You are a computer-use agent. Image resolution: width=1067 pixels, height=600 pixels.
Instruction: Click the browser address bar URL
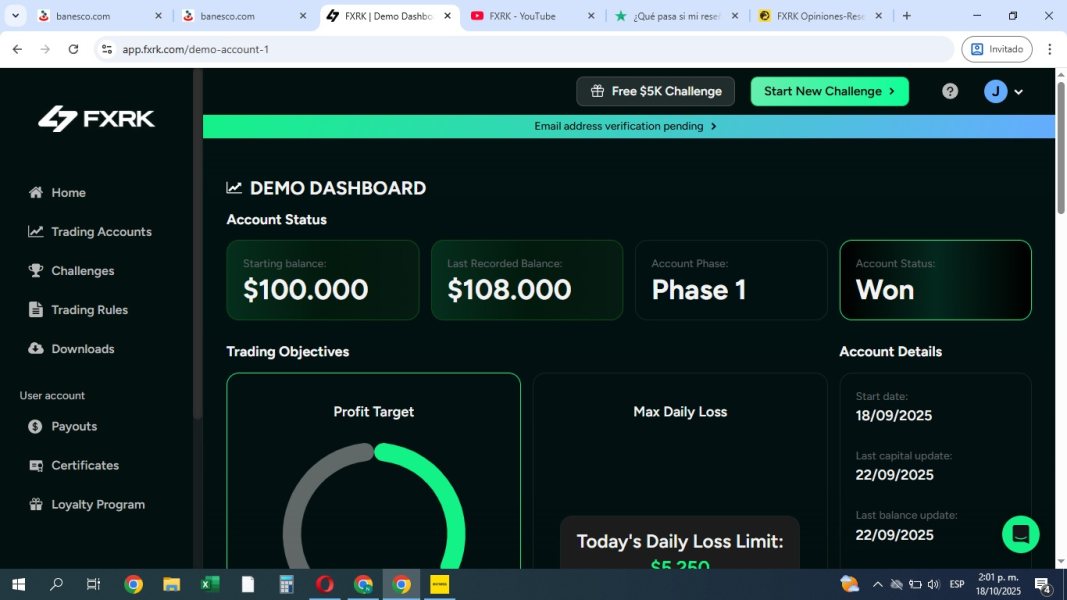tap(195, 49)
